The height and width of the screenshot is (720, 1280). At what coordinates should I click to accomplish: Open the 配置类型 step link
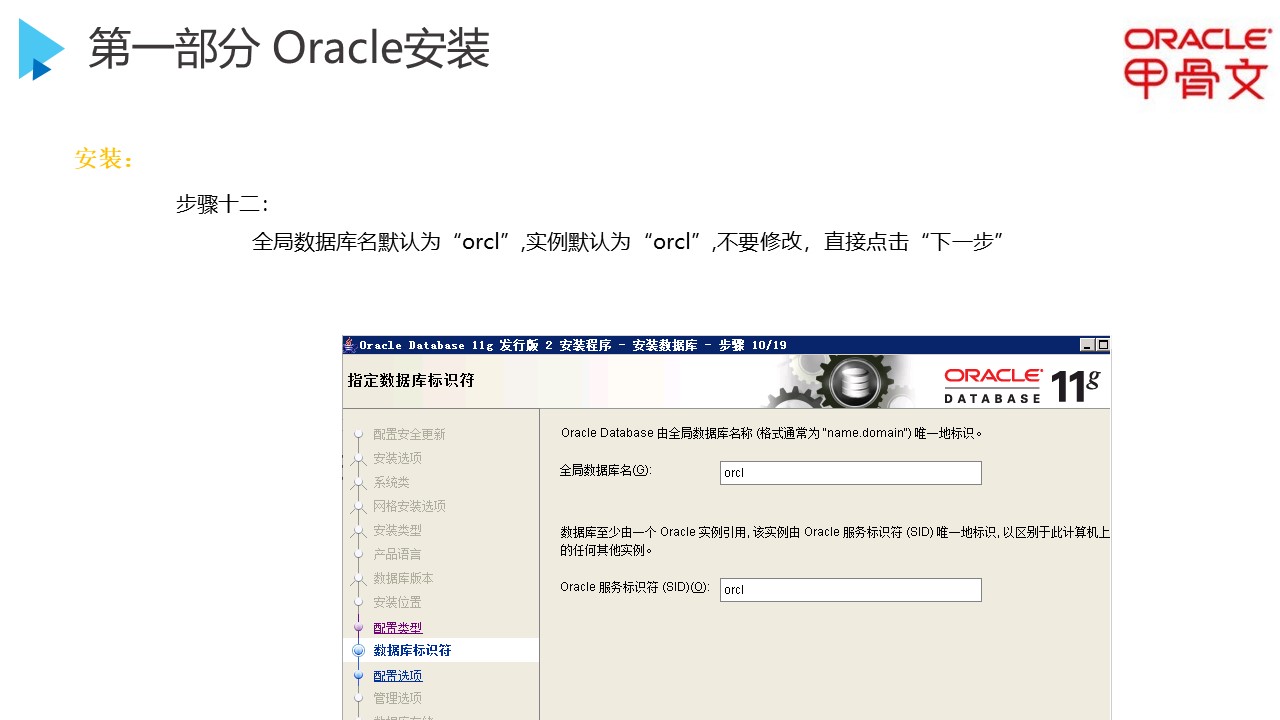coord(398,628)
